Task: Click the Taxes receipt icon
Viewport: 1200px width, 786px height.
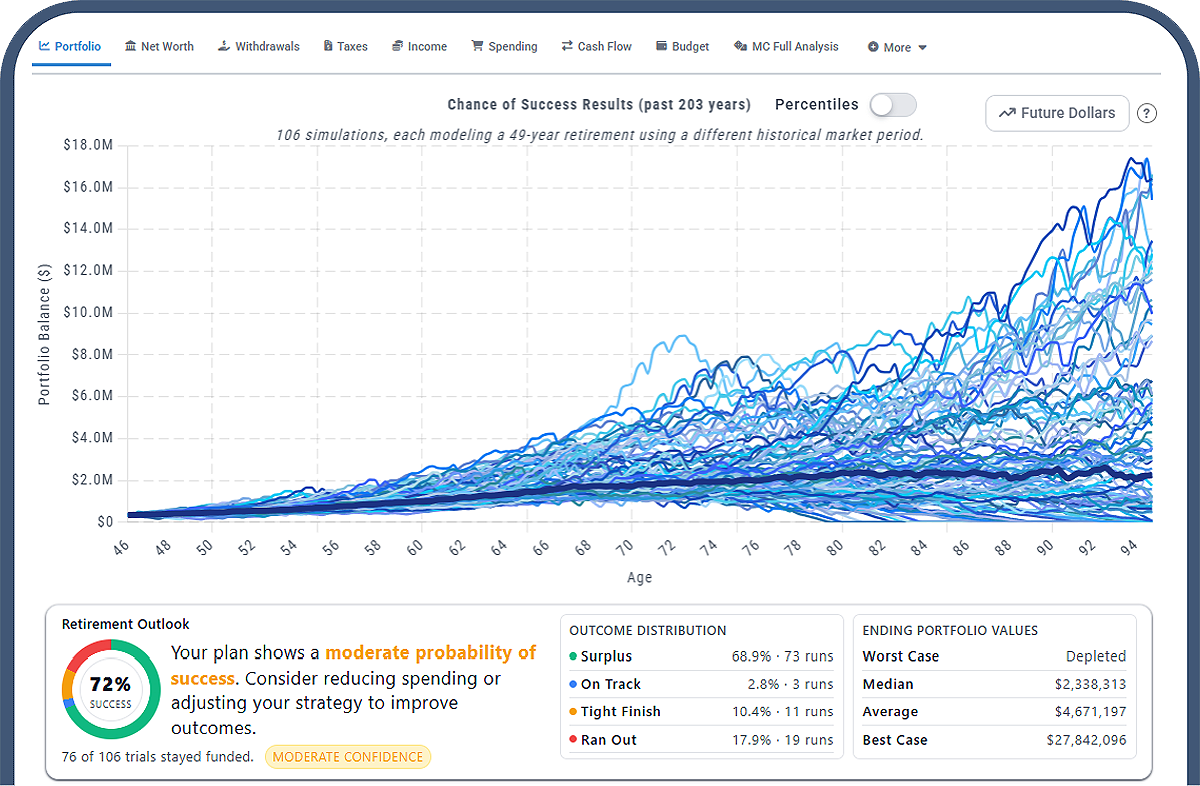Action: pyautogui.click(x=327, y=46)
